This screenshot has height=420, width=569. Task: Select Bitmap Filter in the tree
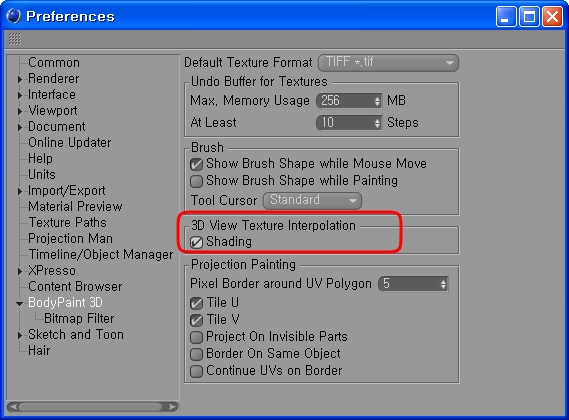point(79,319)
